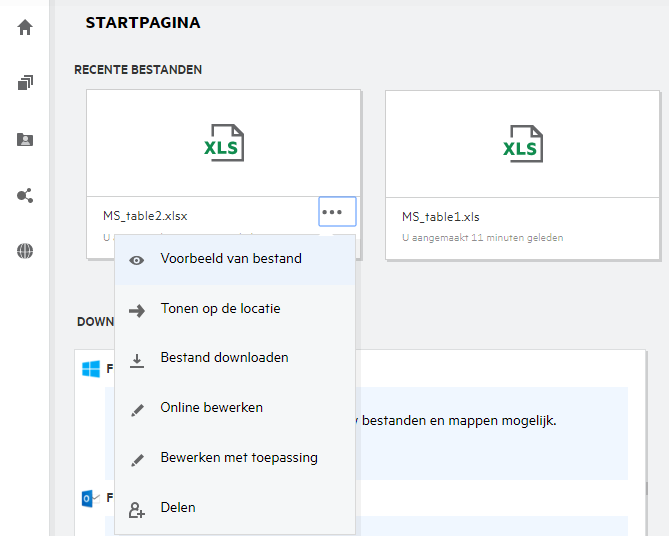Toggle the three-dots menu for MS_table2.xlsx
This screenshot has height=536, width=669.
click(337, 212)
